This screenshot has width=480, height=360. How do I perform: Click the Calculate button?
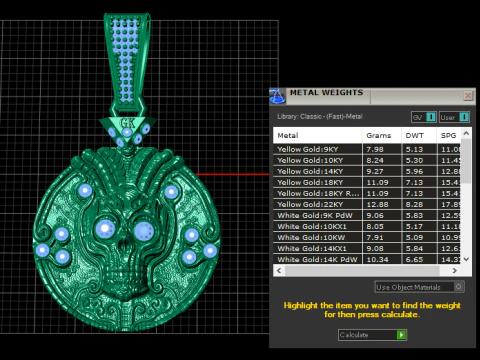(372, 335)
